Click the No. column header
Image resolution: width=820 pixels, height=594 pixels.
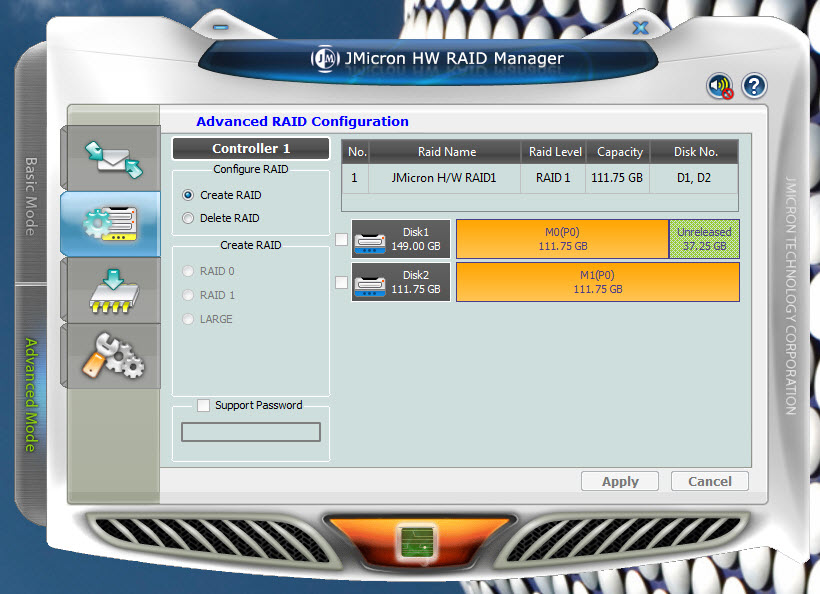357,152
